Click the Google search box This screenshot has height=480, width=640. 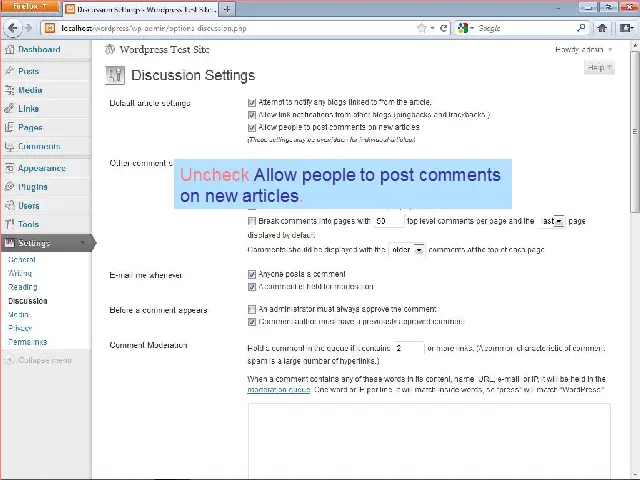pos(525,28)
